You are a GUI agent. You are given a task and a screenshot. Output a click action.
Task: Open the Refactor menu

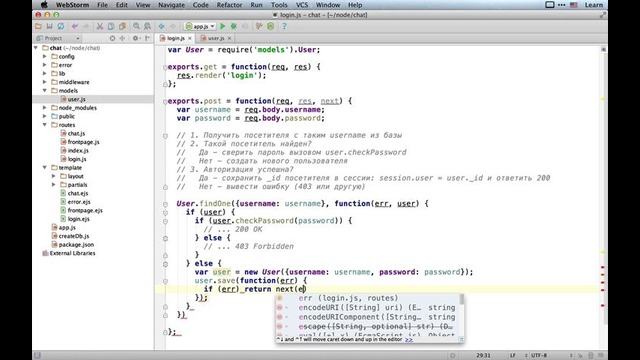click(x=229, y=5)
